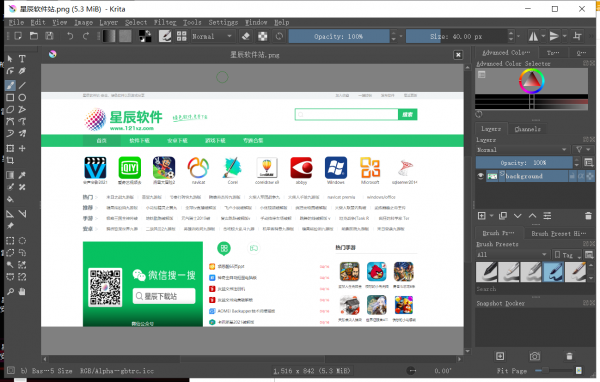Click horizontal mirror tool icon

(533, 36)
